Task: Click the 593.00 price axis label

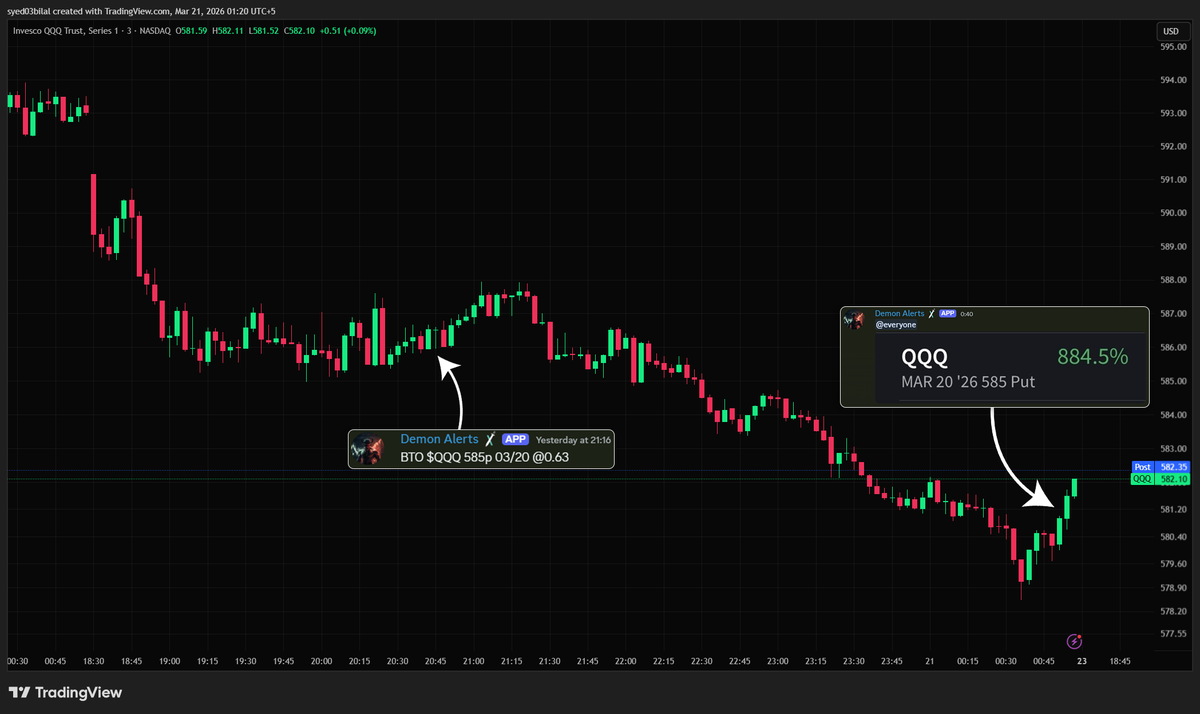Action: [1173, 113]
